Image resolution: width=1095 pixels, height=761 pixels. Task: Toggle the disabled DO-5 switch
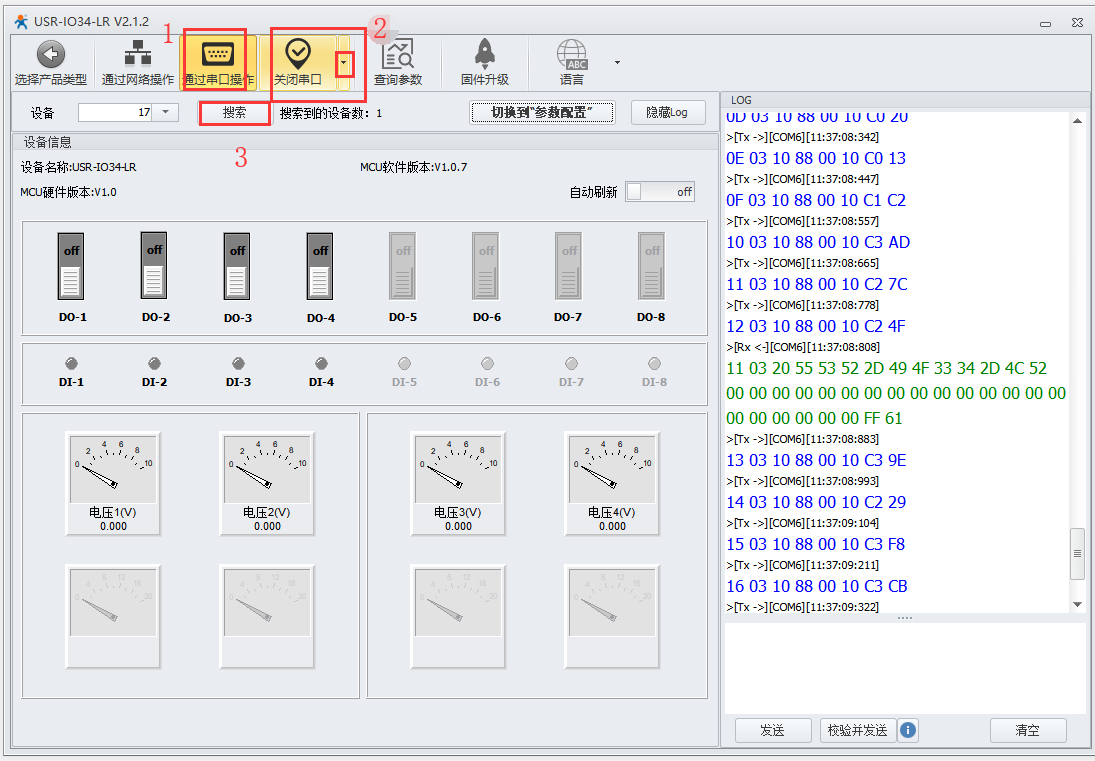coord(402,266)
